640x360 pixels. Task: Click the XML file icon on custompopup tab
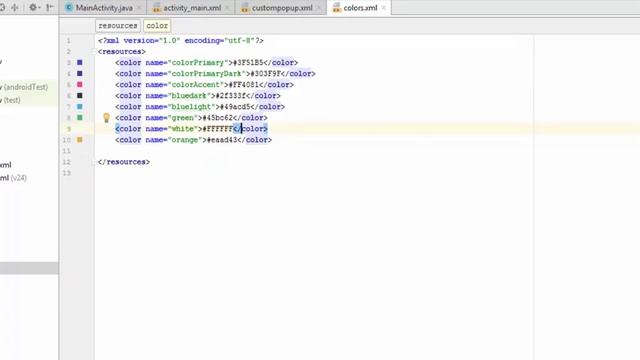click(x=245, y=8)
